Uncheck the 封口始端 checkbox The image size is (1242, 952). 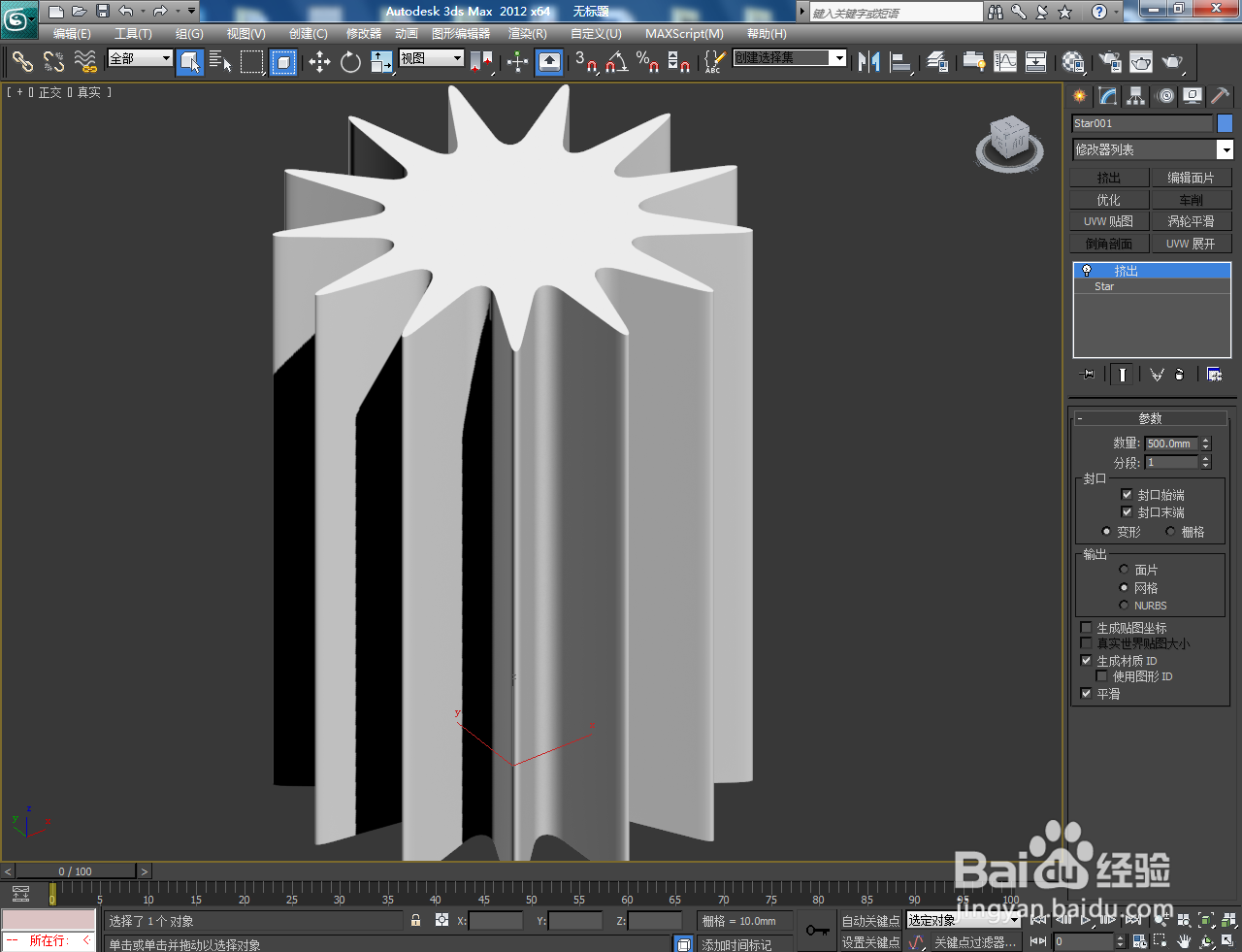pyautogui.click(x=1127, y=495)
